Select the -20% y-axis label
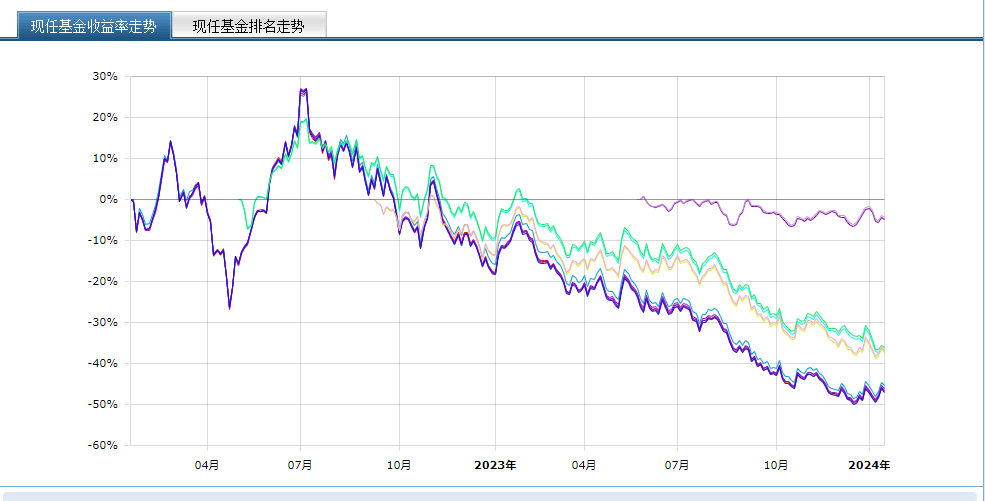985x501 pixels. (x=103, y=281)
